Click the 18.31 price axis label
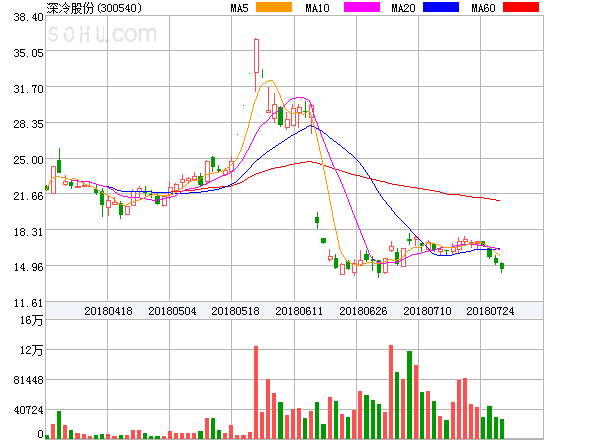Viewport: 600px width, 440px height. click(x=28, y=232)
